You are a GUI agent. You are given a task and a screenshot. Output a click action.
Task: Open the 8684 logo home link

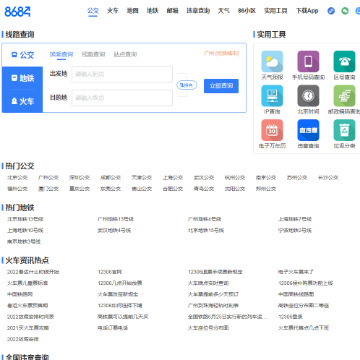[17, 11]
